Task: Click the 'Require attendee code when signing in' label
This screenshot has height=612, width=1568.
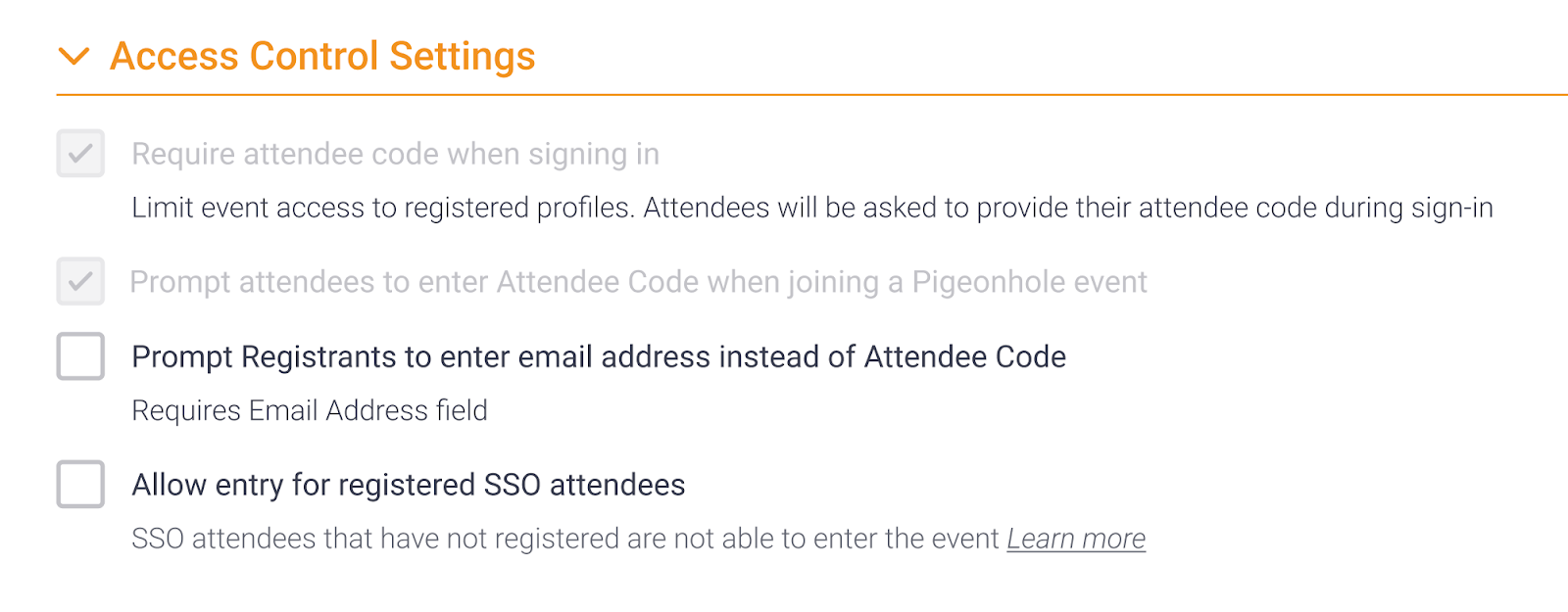Action: pyautogui.click(x=395, y=154)
